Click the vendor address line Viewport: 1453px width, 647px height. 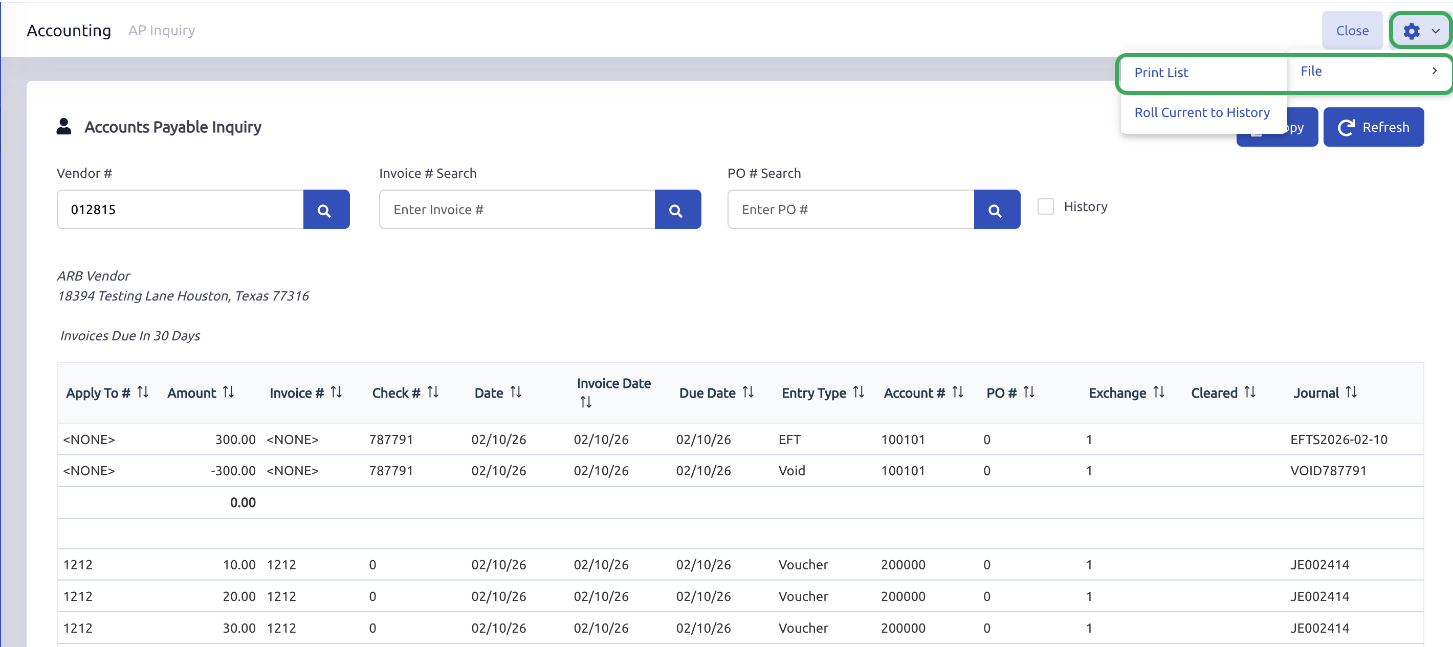[183, 296]
